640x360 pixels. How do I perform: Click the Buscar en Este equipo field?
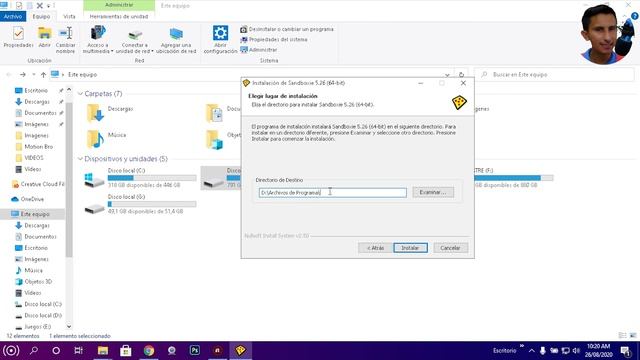pyautogui.click(x=554, y=75)
